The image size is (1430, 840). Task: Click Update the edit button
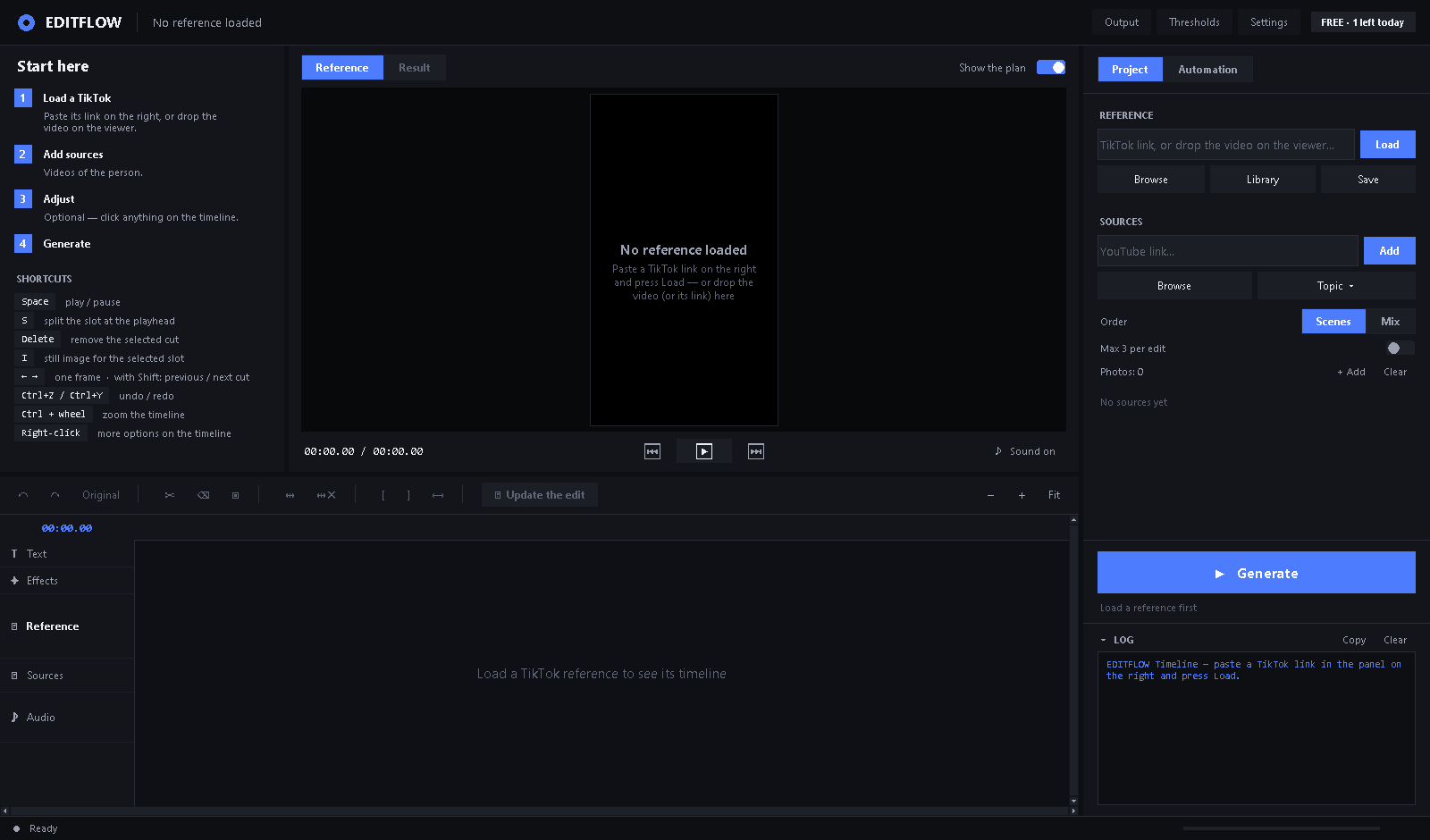[x=540, y=495]
